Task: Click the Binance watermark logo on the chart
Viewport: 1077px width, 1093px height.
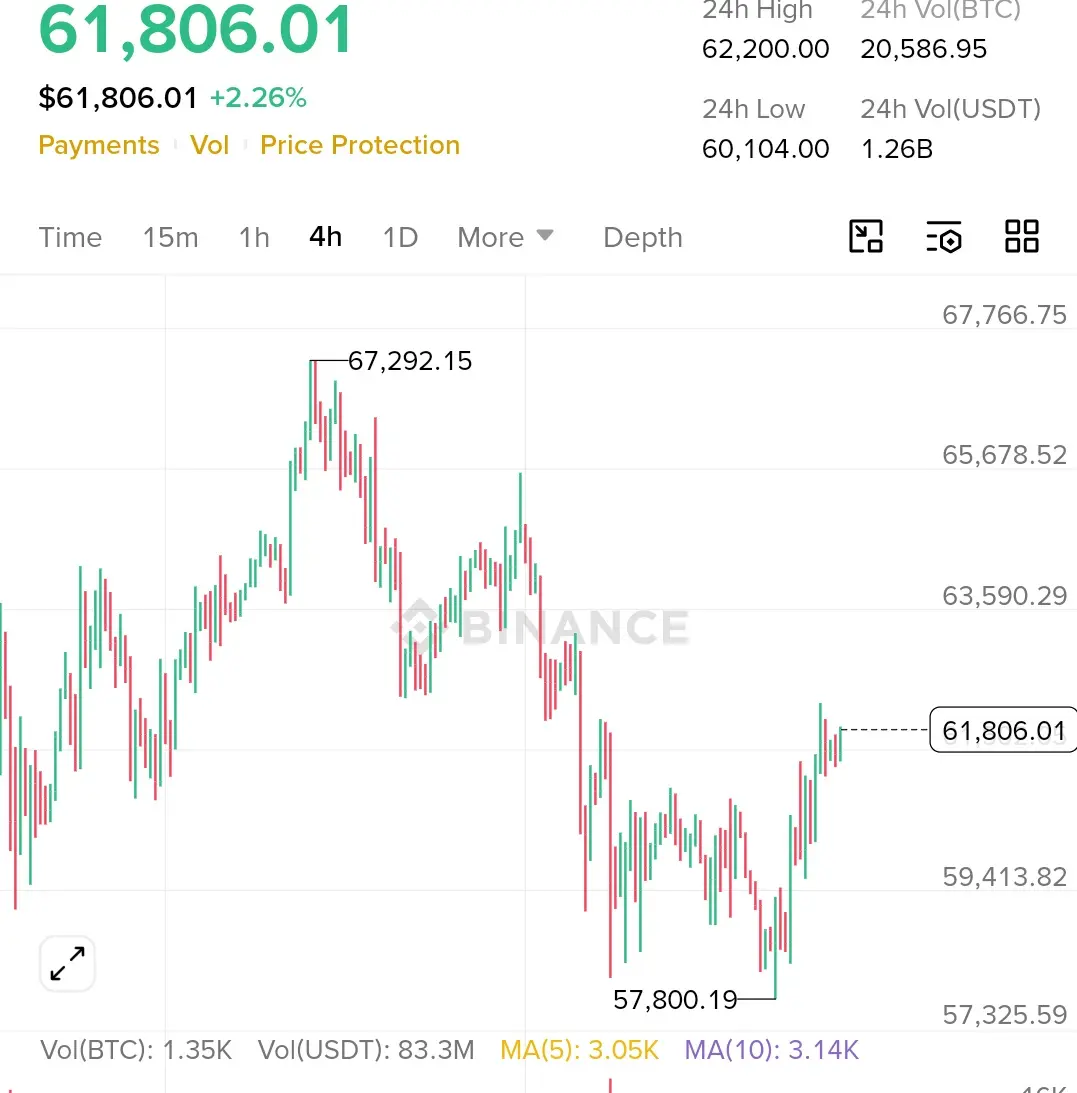Action: 541,625
